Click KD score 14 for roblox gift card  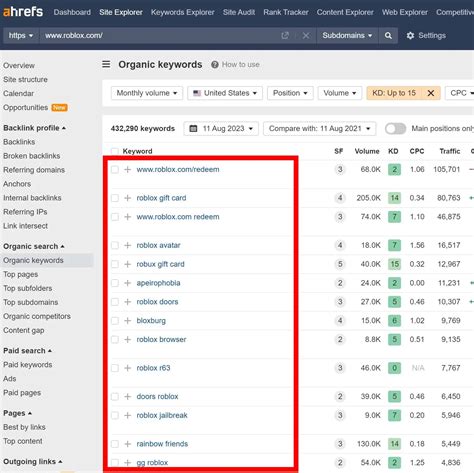pyautogui.click(x=394, y=198)
